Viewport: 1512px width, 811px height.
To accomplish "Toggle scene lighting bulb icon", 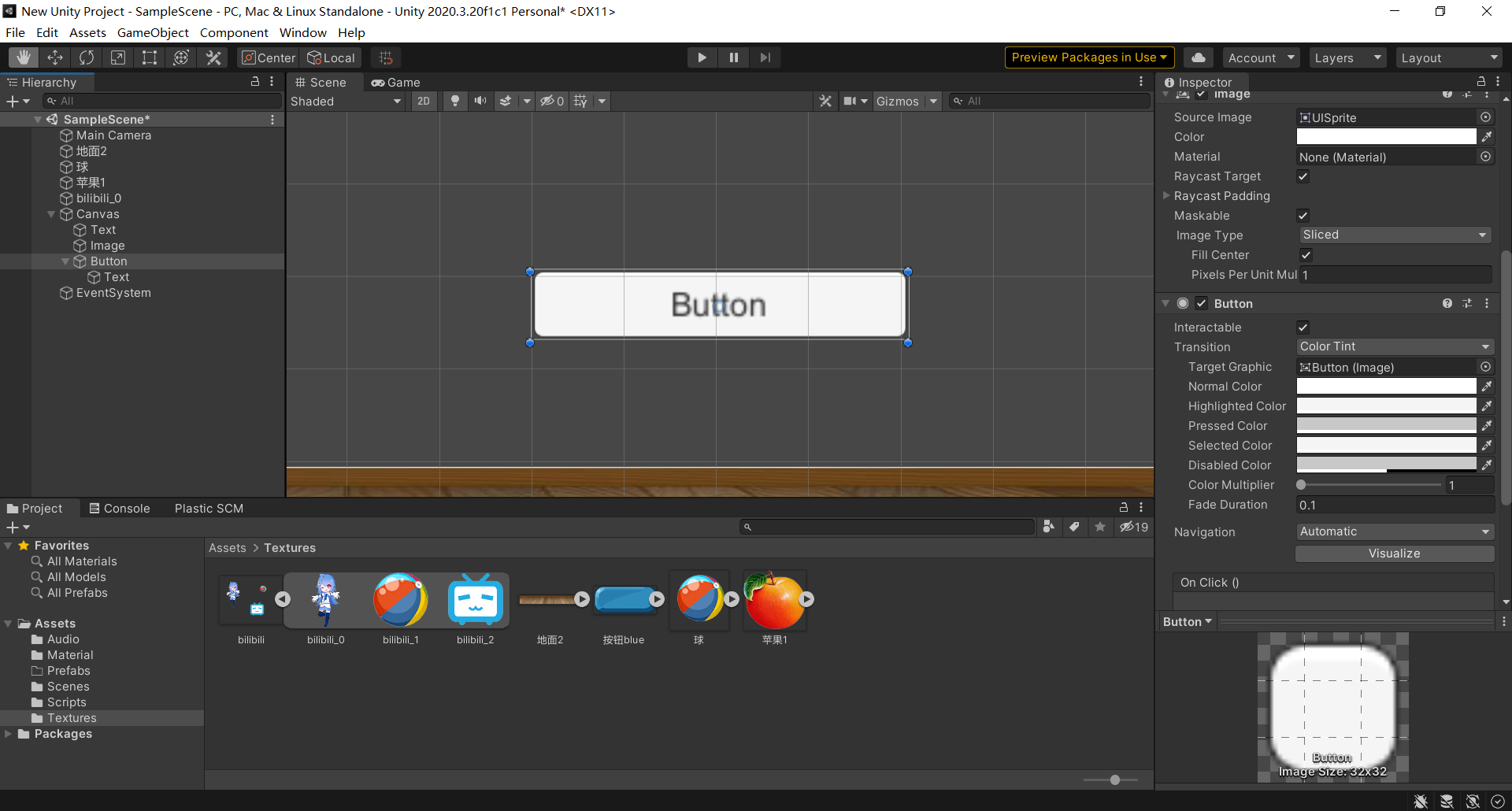I will point(454,101).
